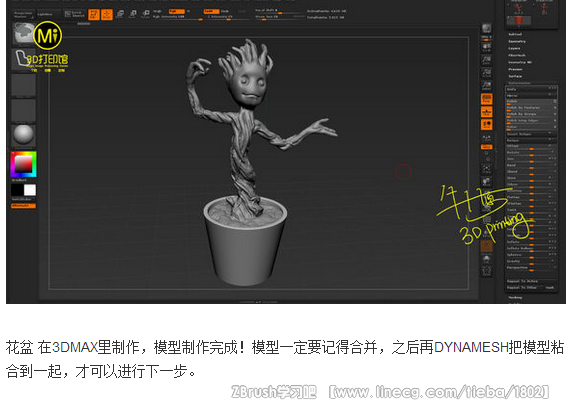Expand the Geometry section
Screen dimensions: 586x409
tap(517, 41)
